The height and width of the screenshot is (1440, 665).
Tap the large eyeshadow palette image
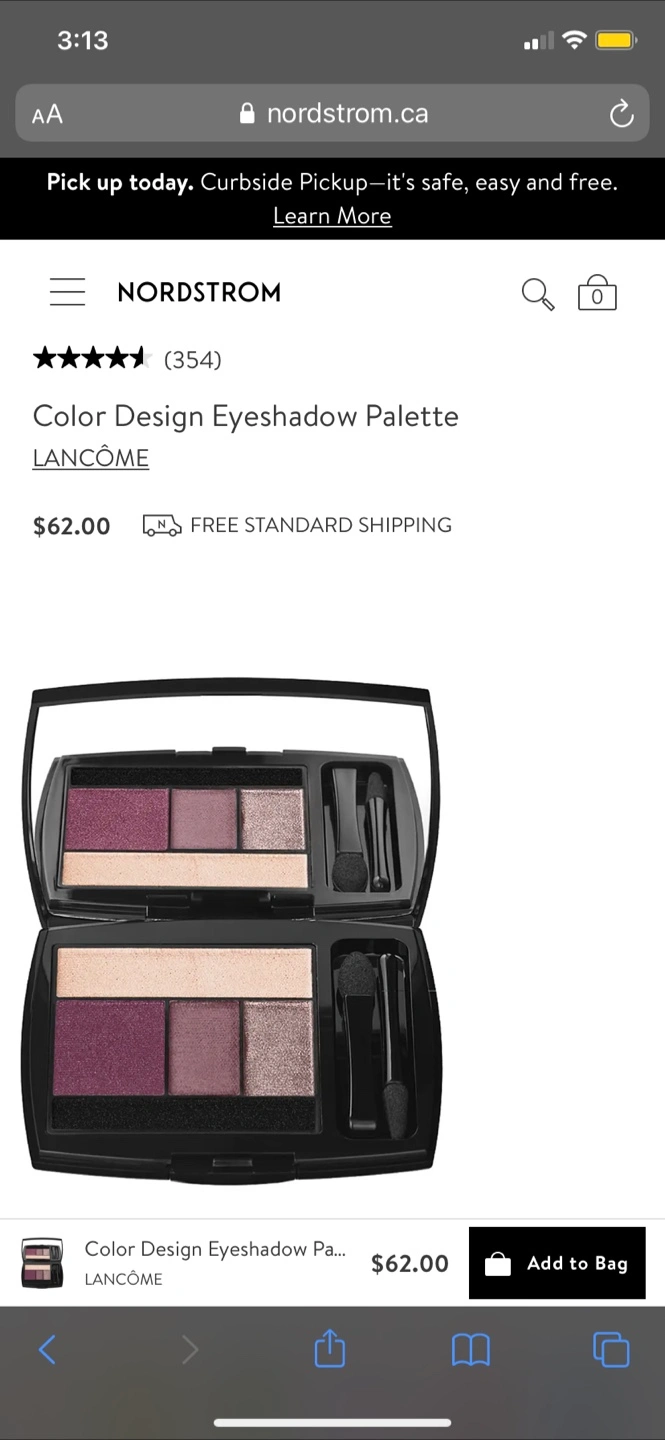232,930
